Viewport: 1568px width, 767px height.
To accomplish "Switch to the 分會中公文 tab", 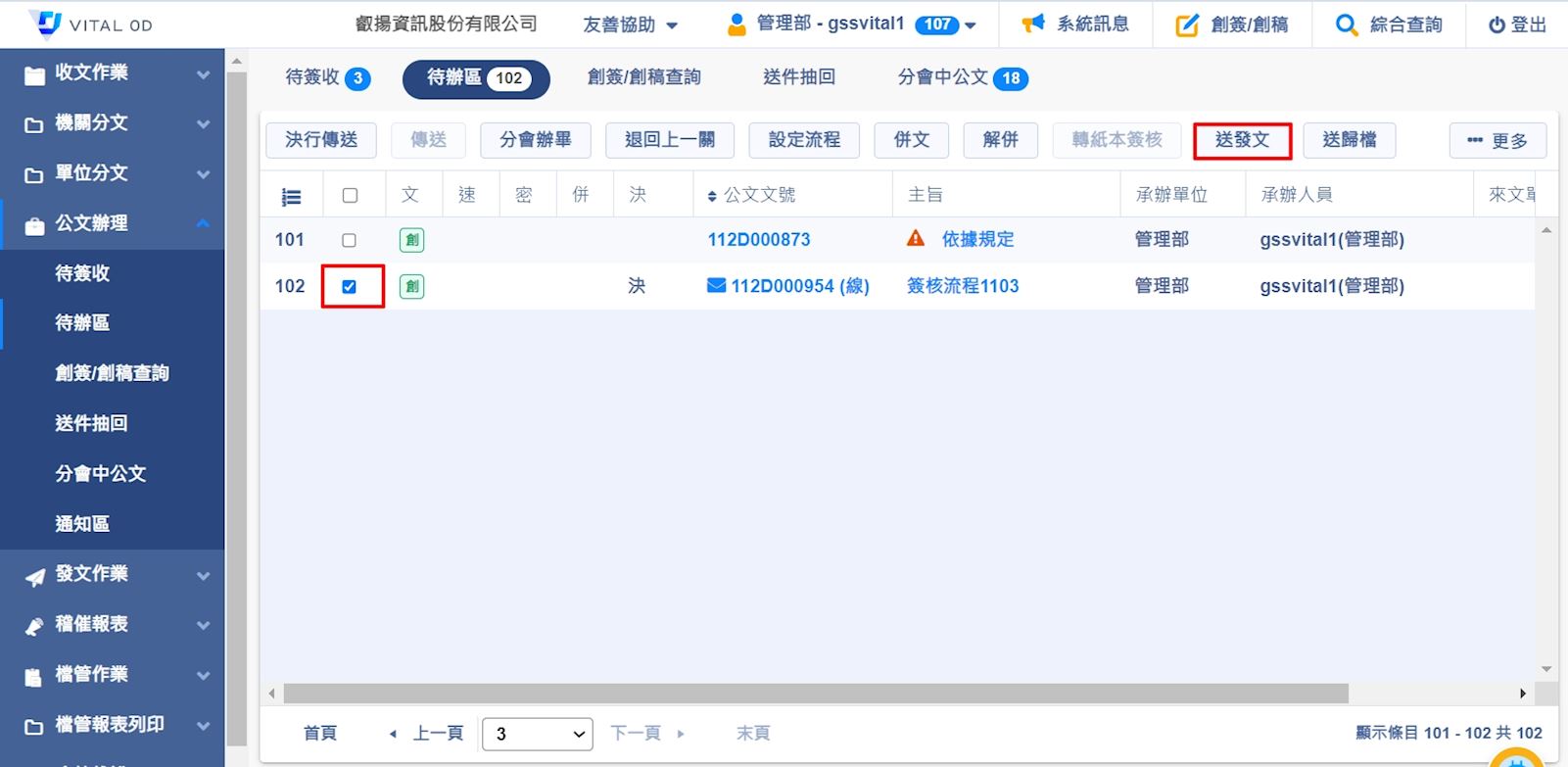I will point(962,77).
